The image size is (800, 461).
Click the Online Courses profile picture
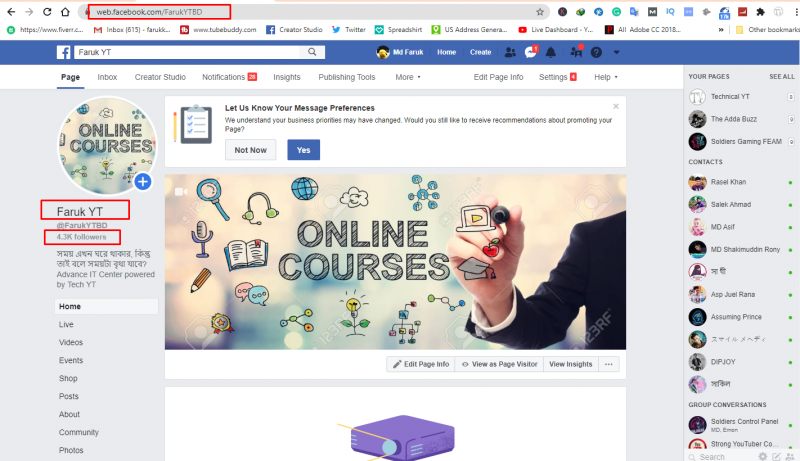(107, 146)
